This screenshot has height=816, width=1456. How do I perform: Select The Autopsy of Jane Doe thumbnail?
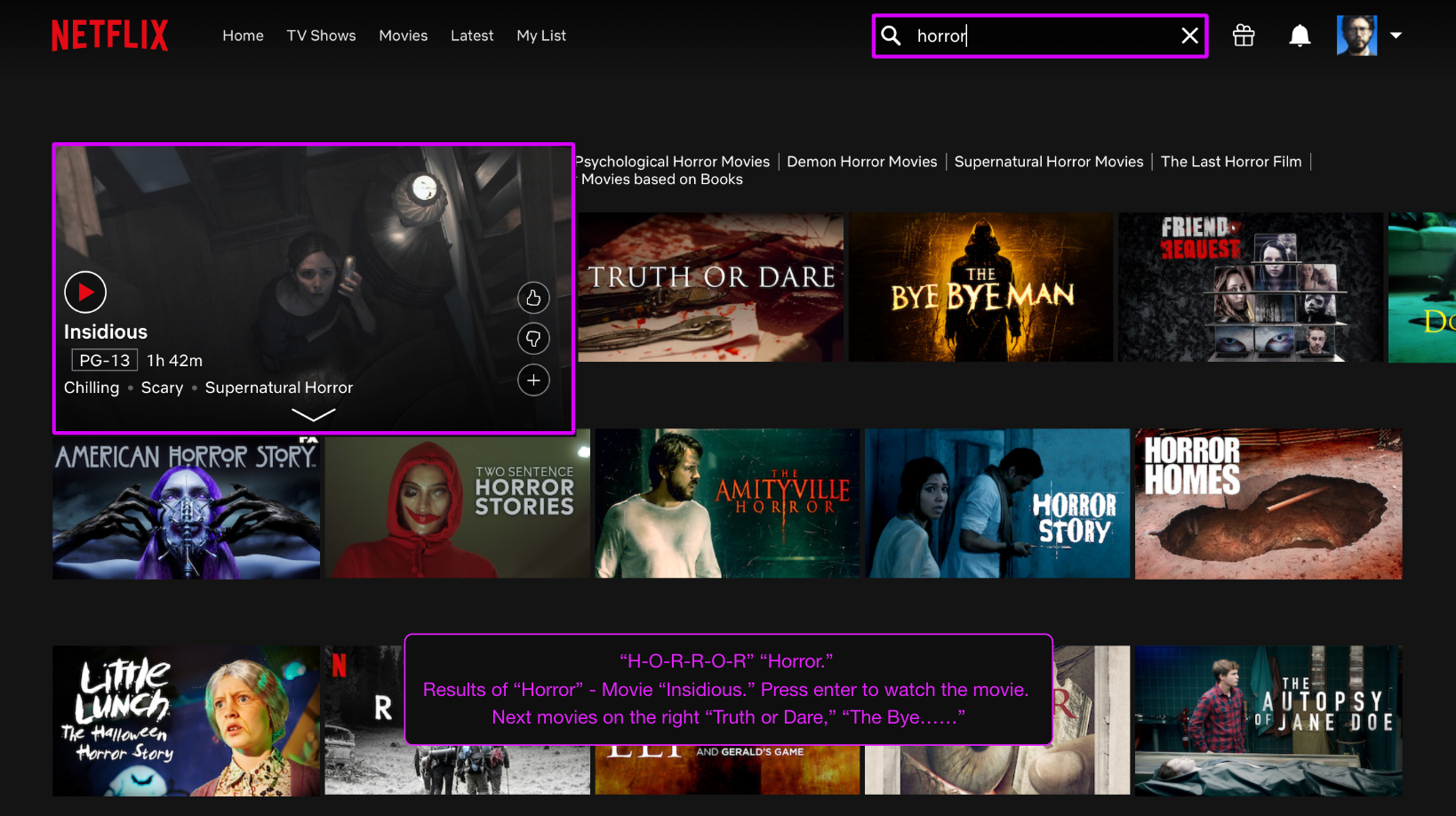1268,721
